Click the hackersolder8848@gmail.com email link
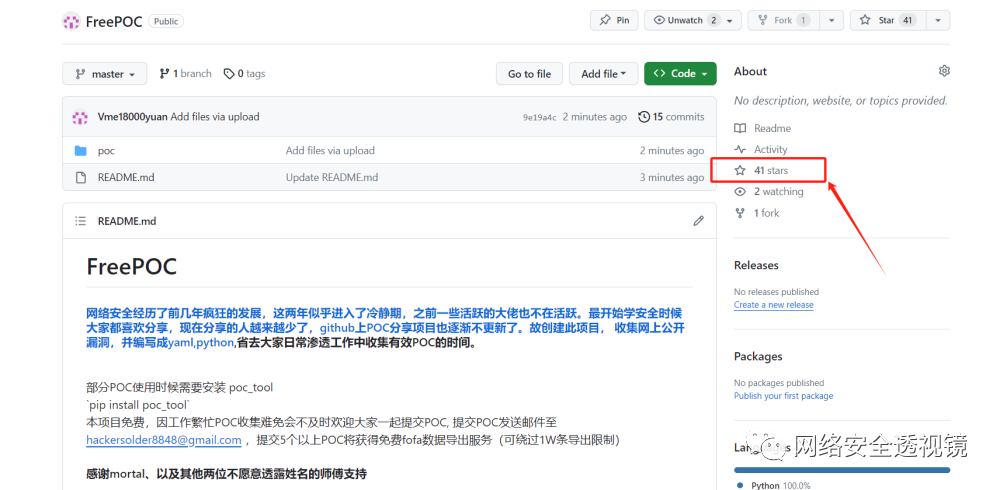 coord(164,440)
